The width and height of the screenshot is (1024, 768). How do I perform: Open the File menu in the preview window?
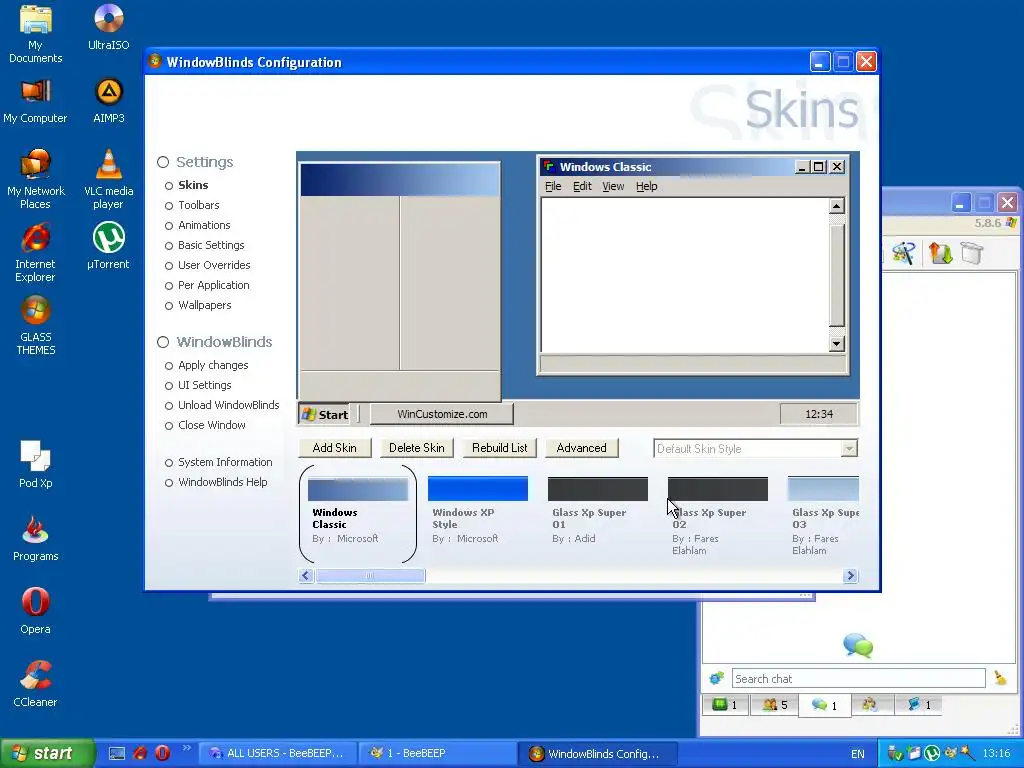pyautogui.click(x=553, y=187)
